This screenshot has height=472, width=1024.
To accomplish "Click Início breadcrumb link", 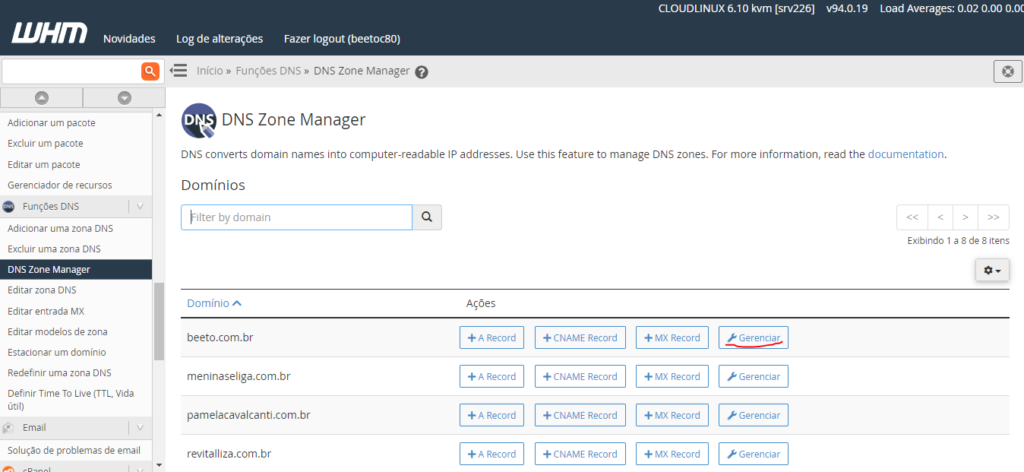I will tap(210, 71).
